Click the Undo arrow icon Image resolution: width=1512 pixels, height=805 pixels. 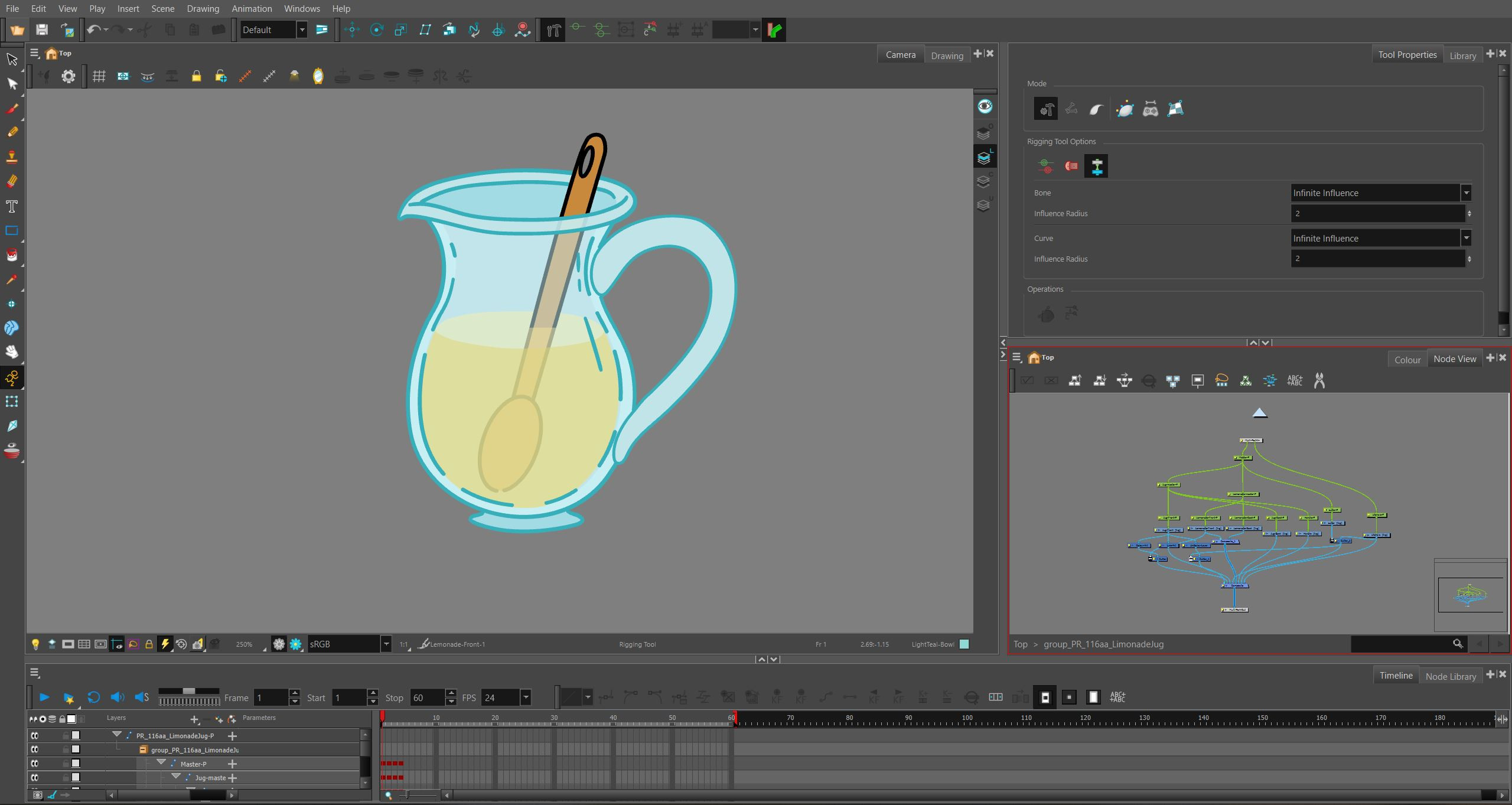(94, 30)
